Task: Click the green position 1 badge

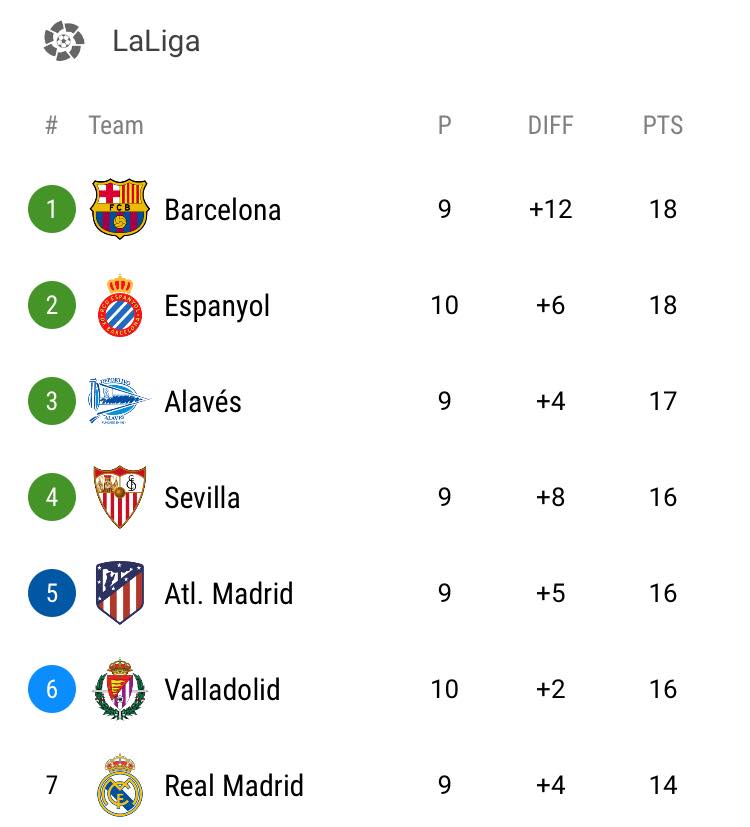Action: click(x=52, y=209)
